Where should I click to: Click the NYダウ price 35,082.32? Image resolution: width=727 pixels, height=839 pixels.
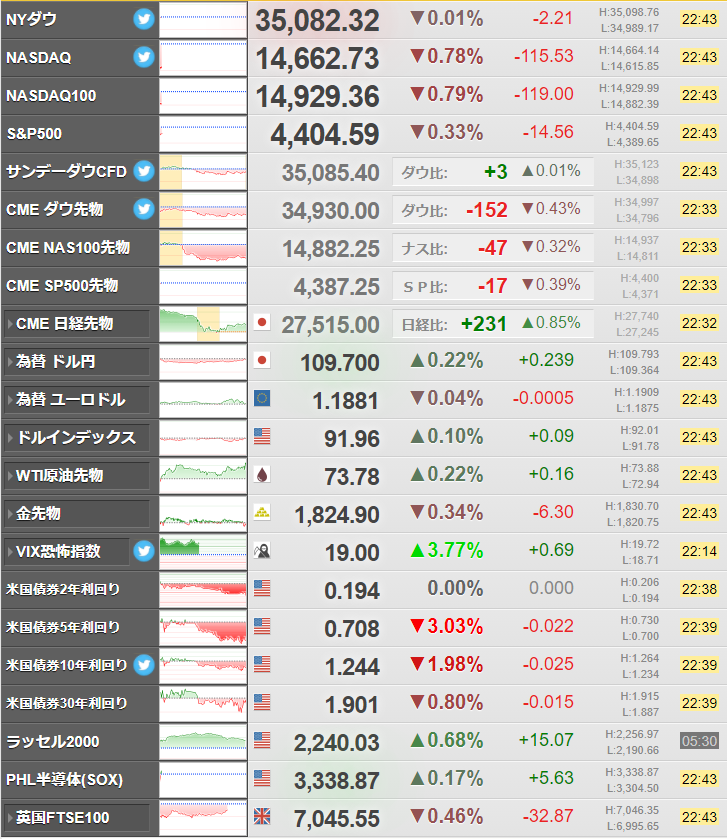[x=317, y=21]
